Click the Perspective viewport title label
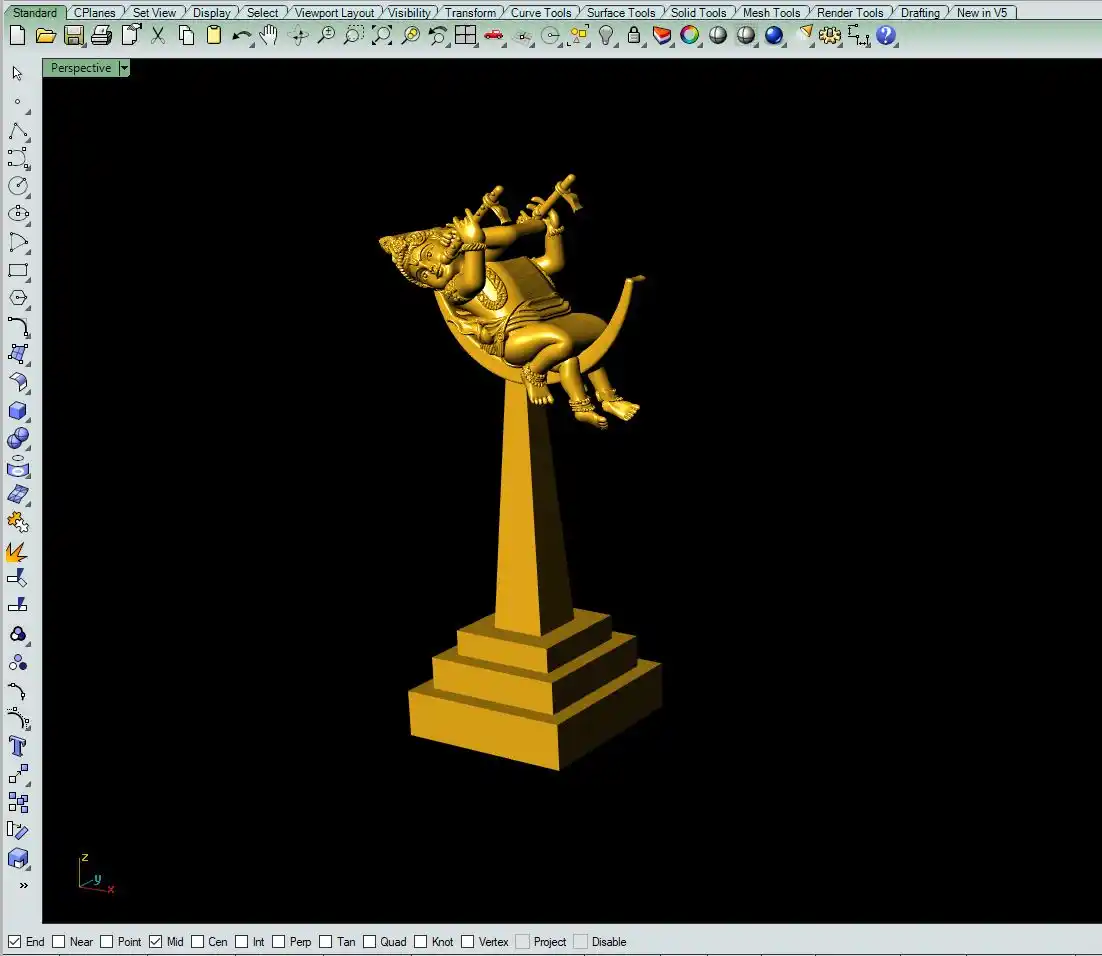Viewport: 1102px width, 956px height. (x=81, y=68)
